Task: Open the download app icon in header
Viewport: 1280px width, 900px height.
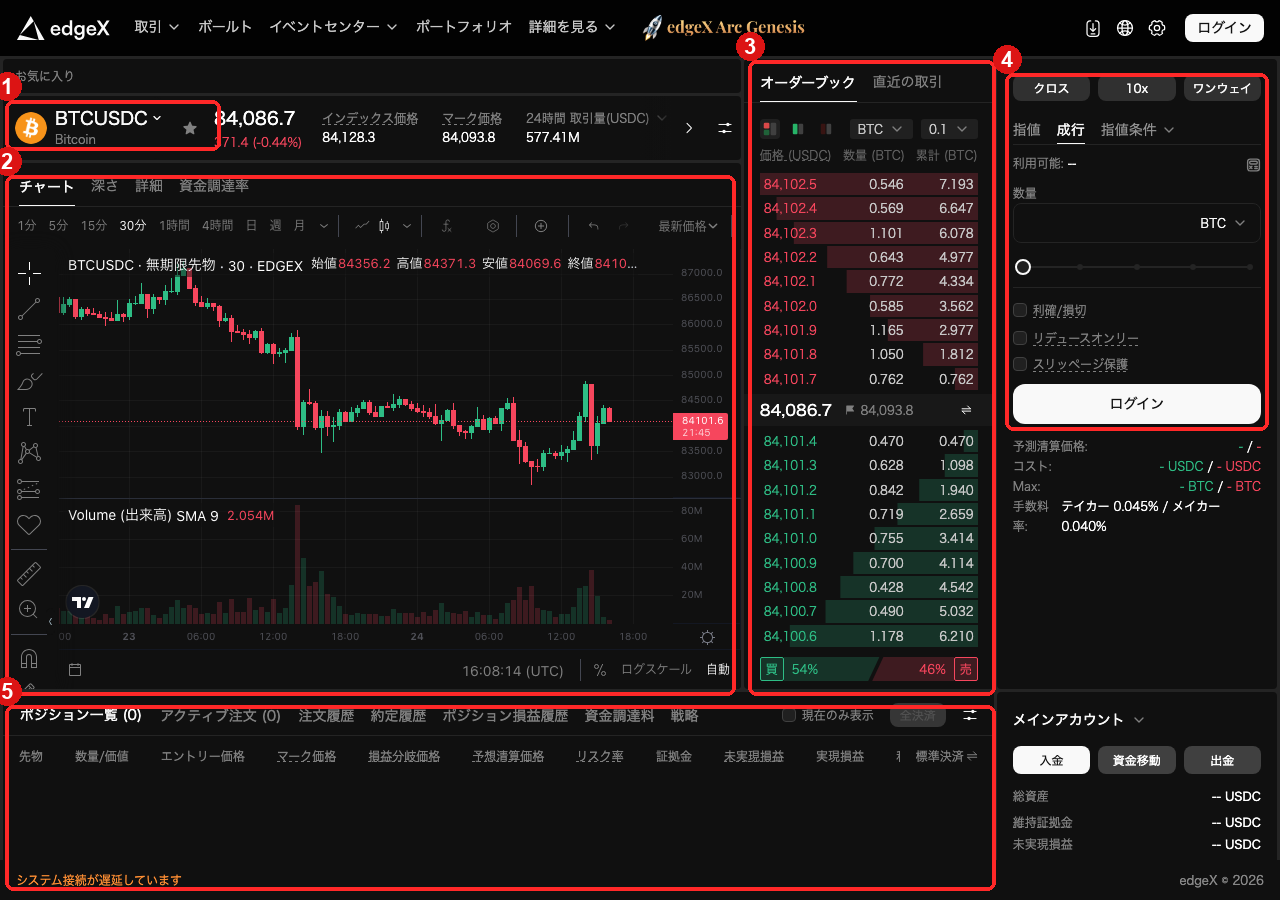Action: 1093,28
